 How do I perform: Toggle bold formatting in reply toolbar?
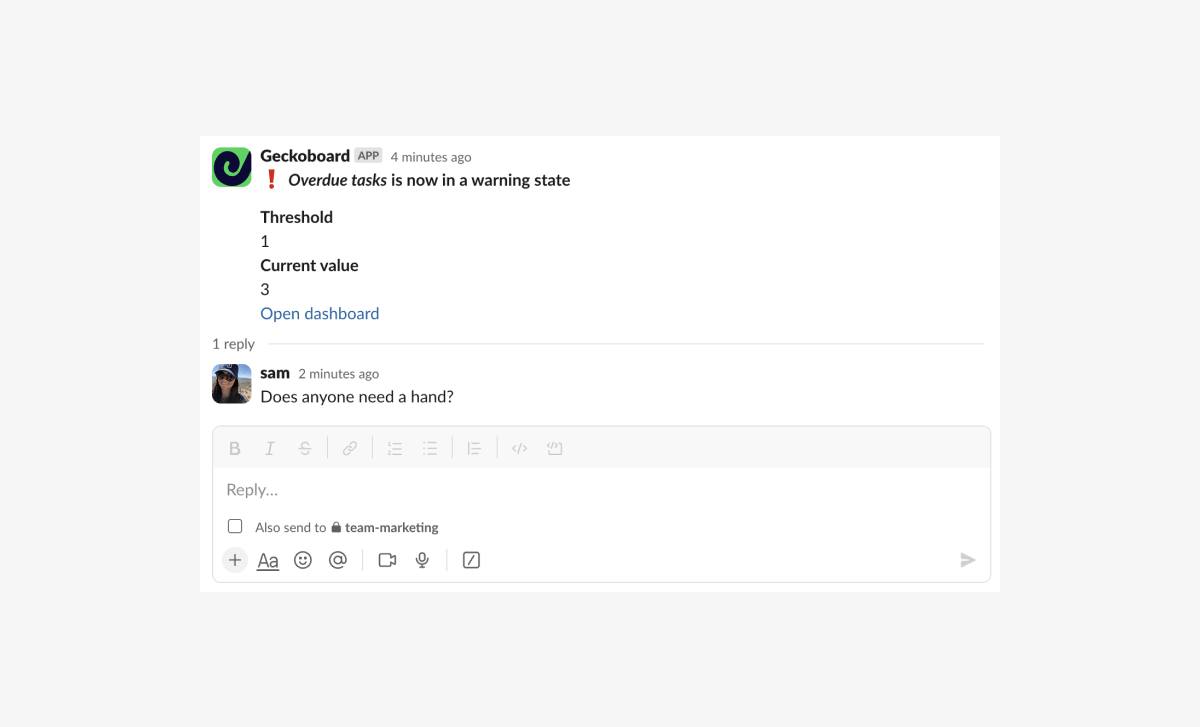[x=235, y=449]
